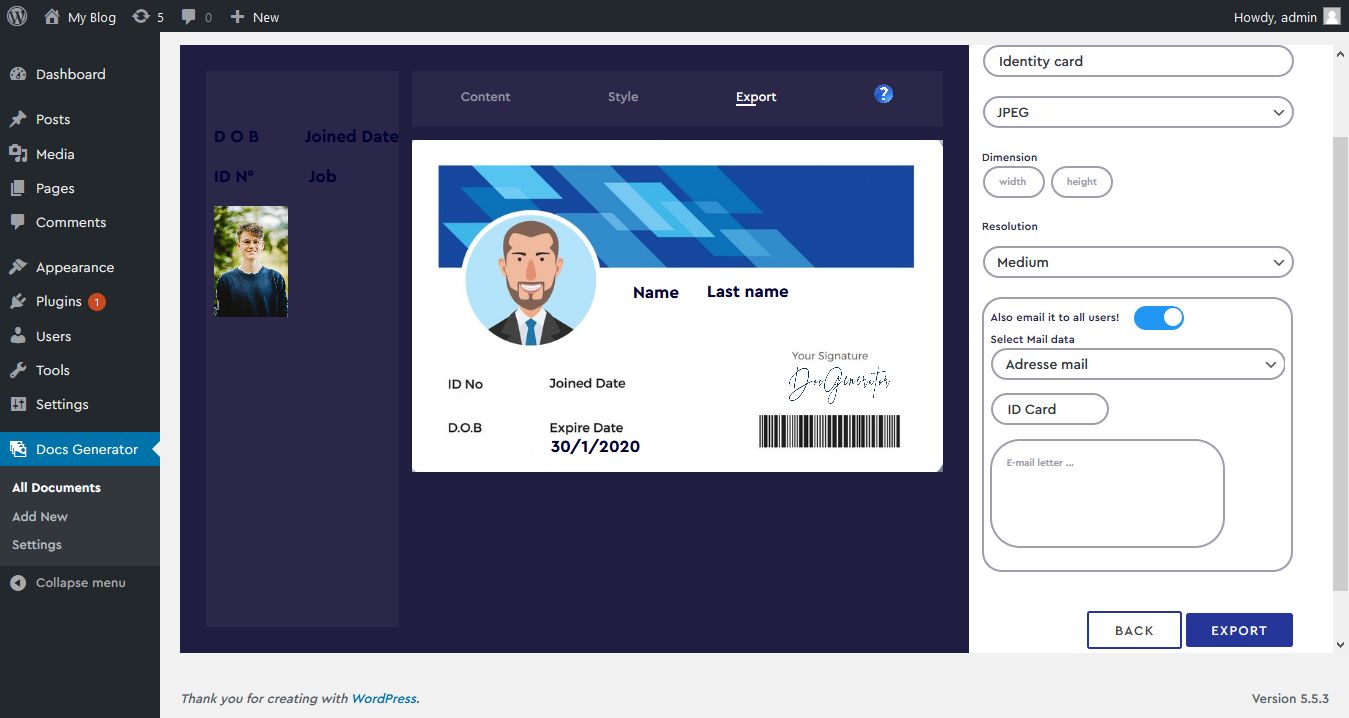Screen dimensions: 1349x718
Task: Open the blue help question mark
Action: point(883,94)
